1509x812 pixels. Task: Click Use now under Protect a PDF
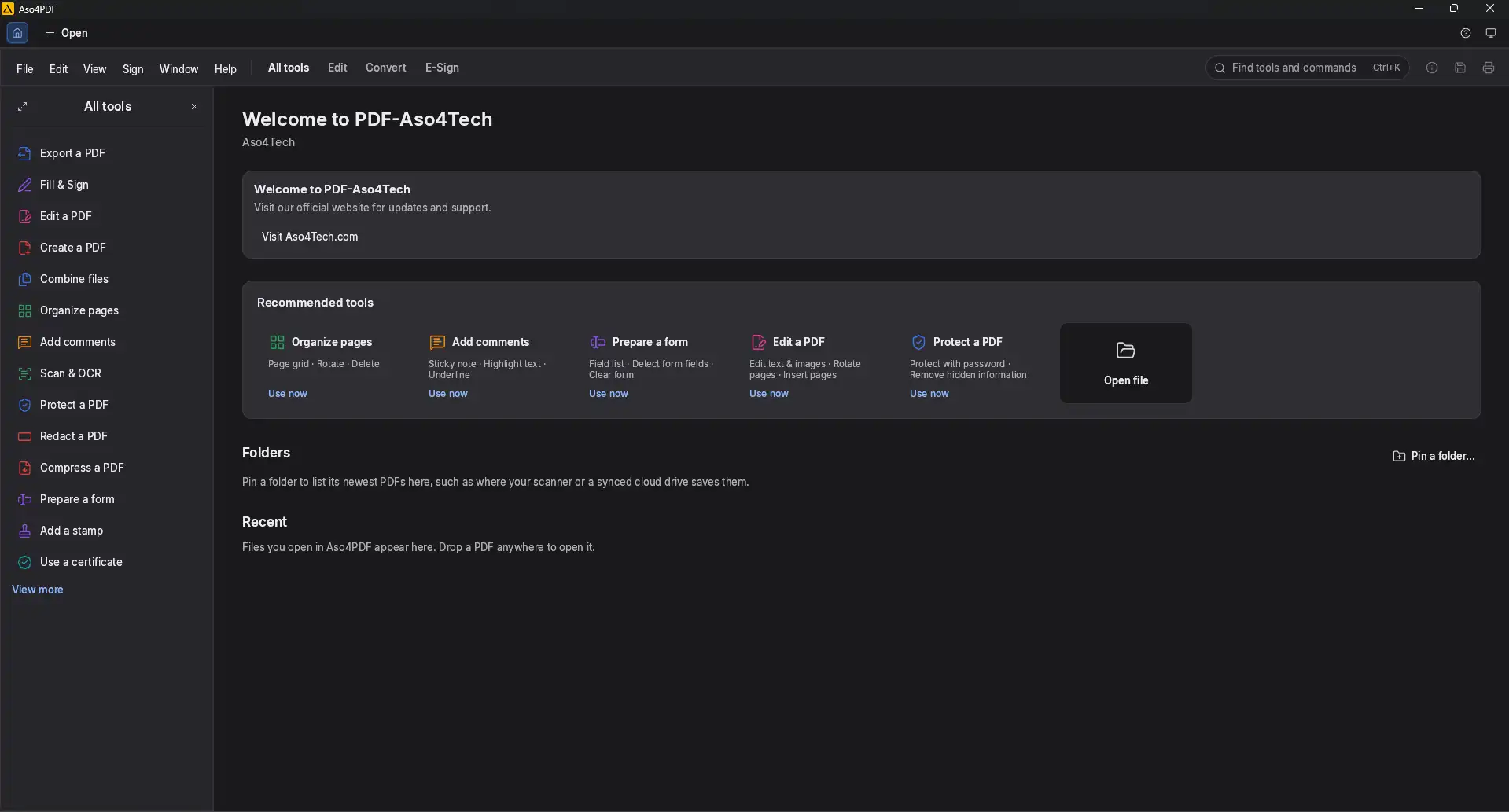coord(929,394)
